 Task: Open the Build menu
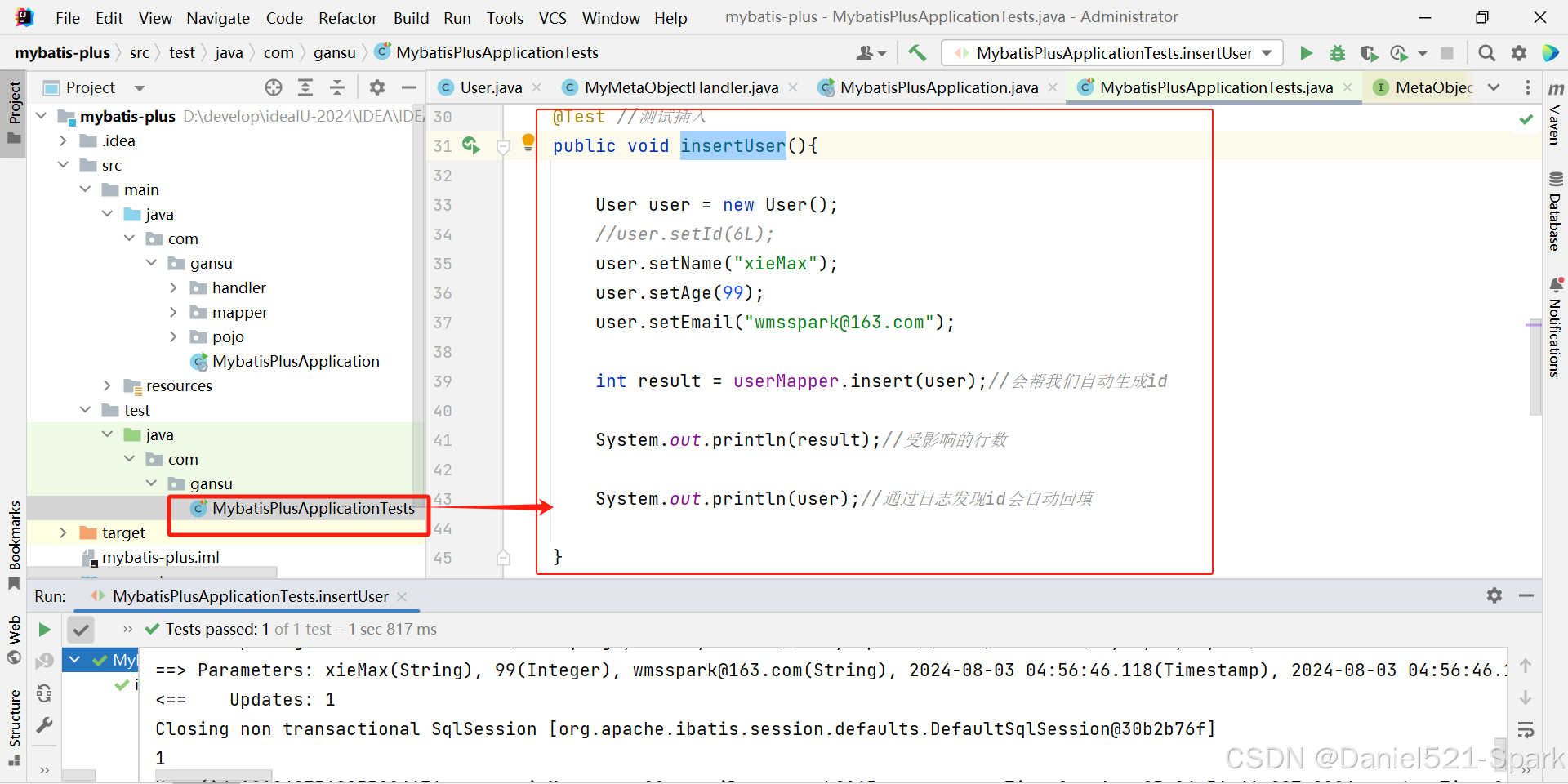(411, 18)
